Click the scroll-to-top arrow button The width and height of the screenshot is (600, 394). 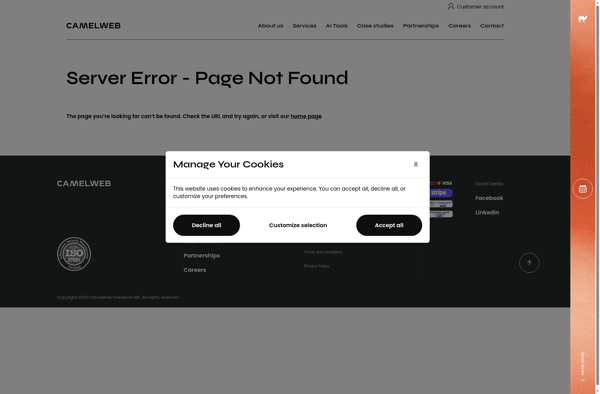click(529, 263)
